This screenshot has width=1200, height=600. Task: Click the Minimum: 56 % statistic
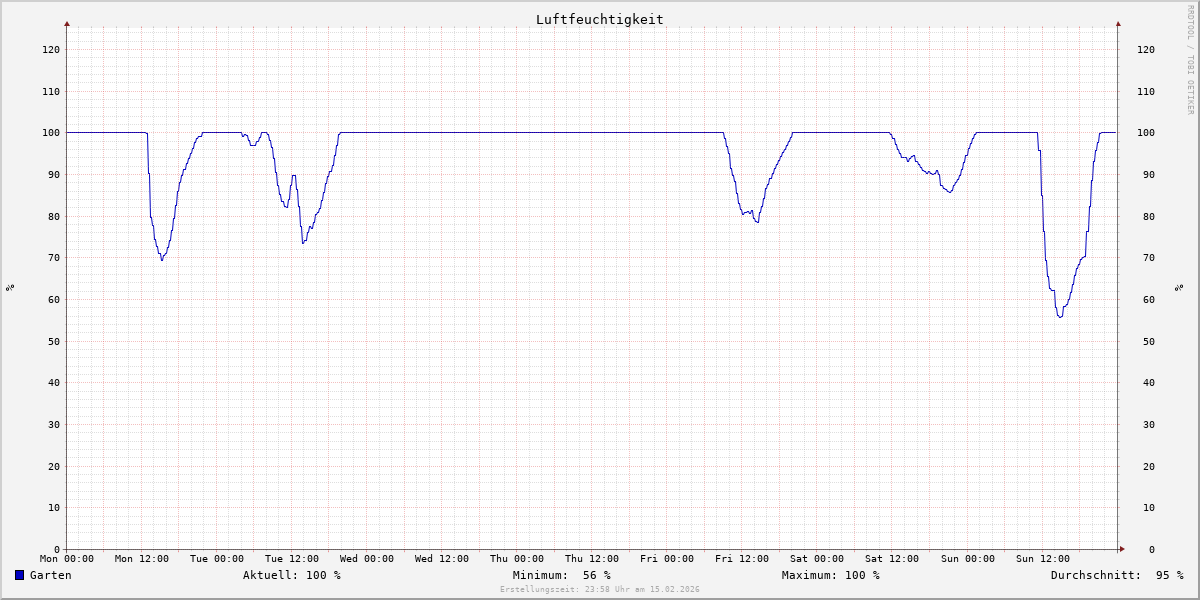click(x=561, y=575)
